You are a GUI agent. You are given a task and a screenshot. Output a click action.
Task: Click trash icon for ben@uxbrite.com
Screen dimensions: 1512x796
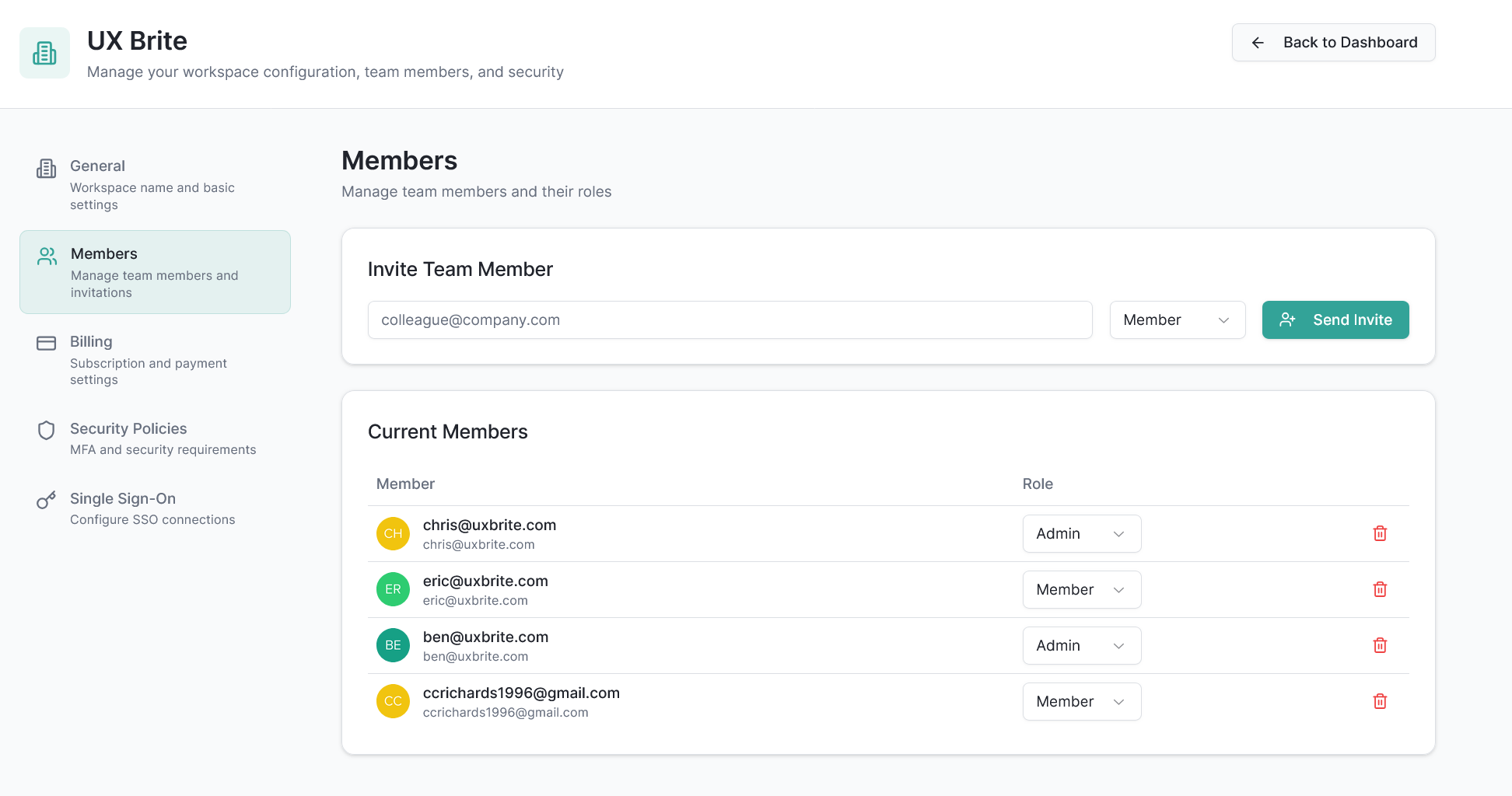pos(1380,645)
